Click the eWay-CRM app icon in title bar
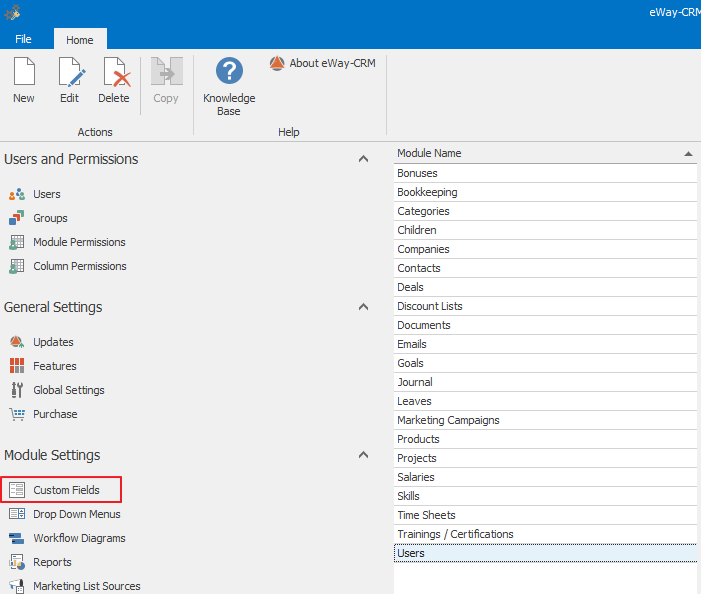The height and width of the screenshot is (594, 701). (x=13, y=12)
